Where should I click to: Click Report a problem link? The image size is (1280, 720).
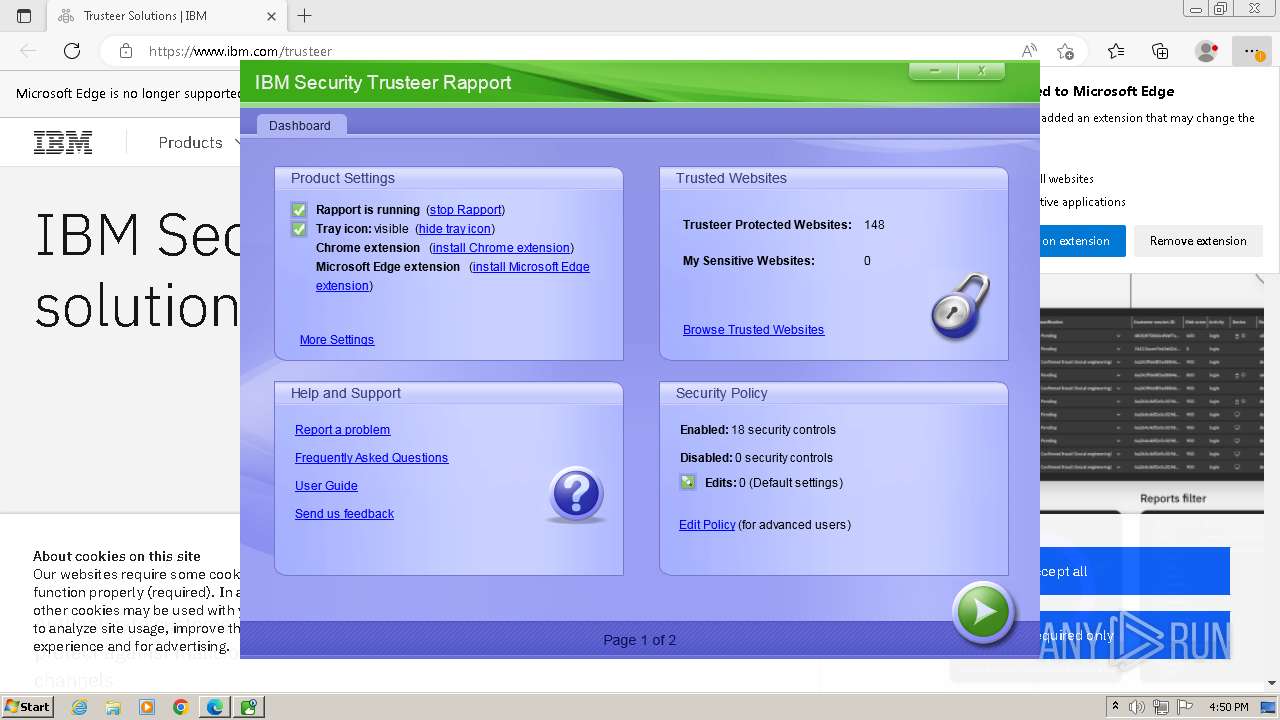coord(343,430)
